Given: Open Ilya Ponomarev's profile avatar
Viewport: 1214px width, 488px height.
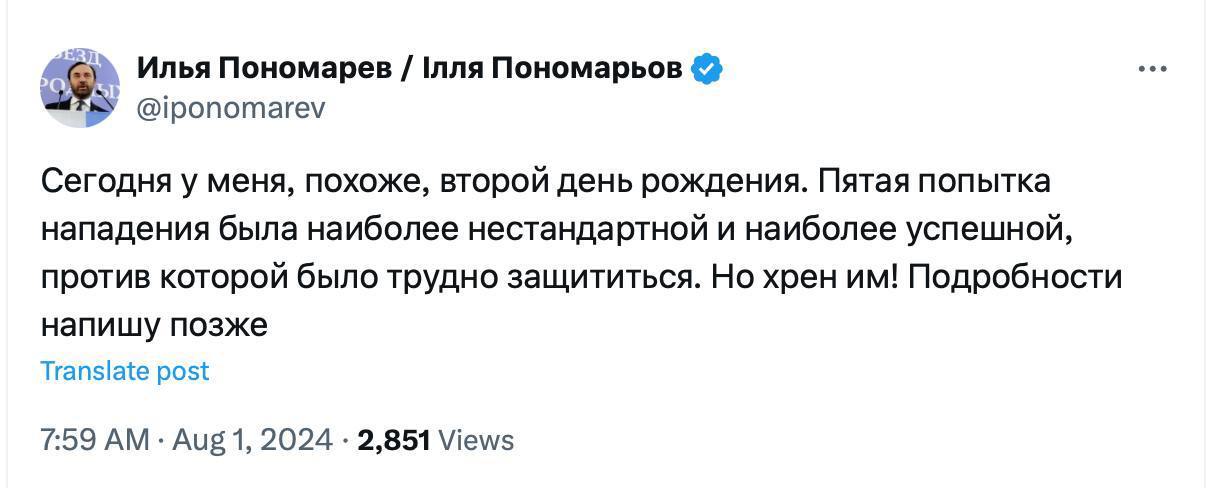Looking at the screenshot, I should pyautogui.click(x=81, y=88).
